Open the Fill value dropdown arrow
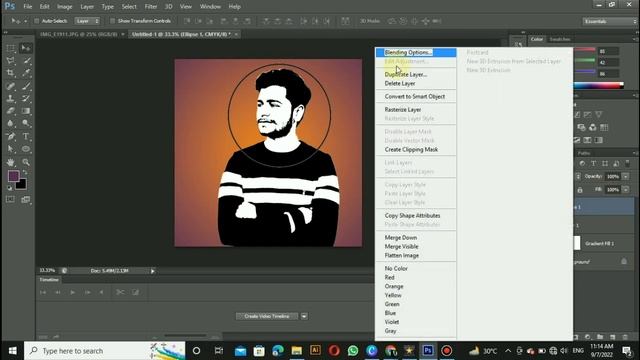 pos(625,190)
